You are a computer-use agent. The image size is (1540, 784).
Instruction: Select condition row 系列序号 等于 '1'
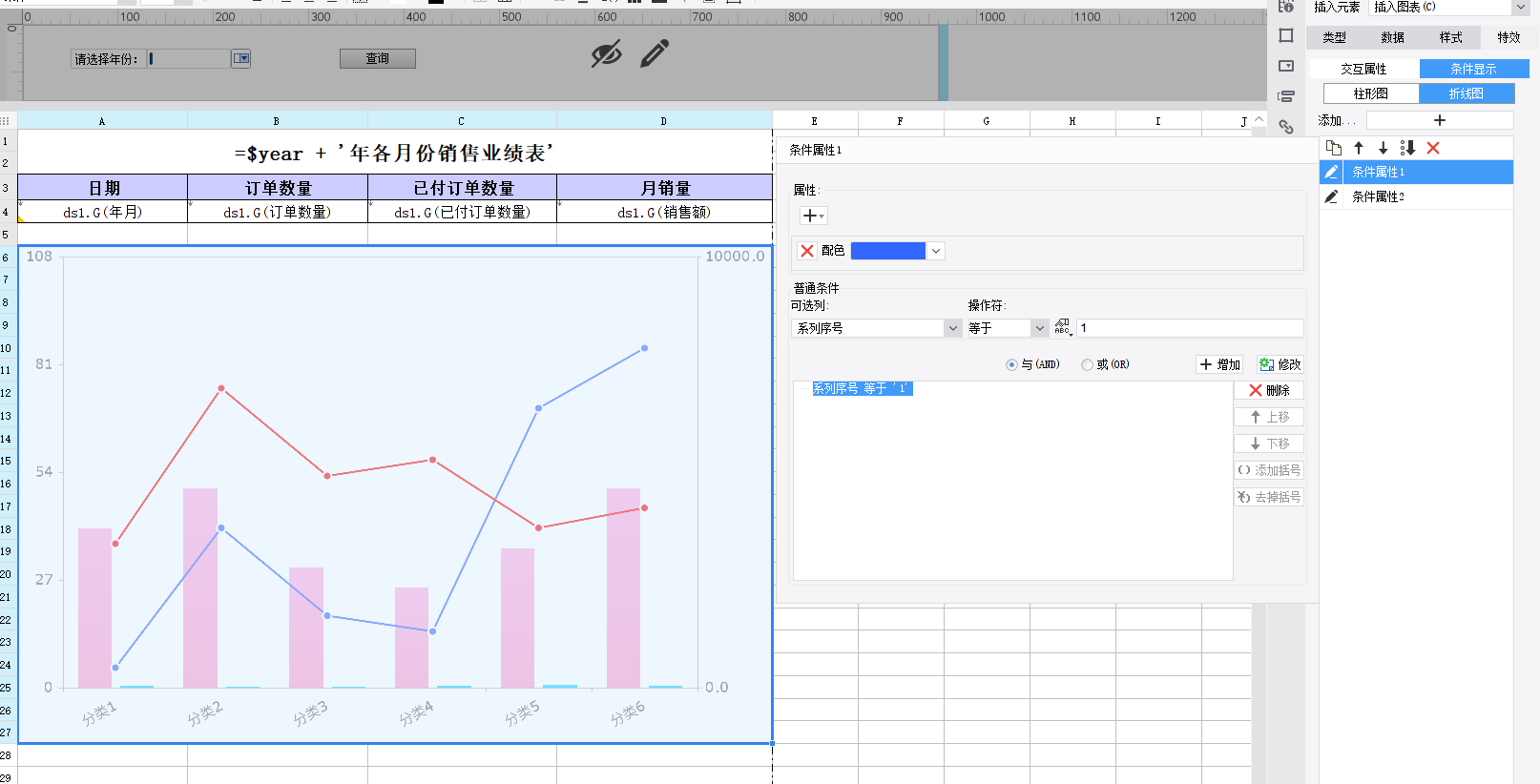[863, 388]
